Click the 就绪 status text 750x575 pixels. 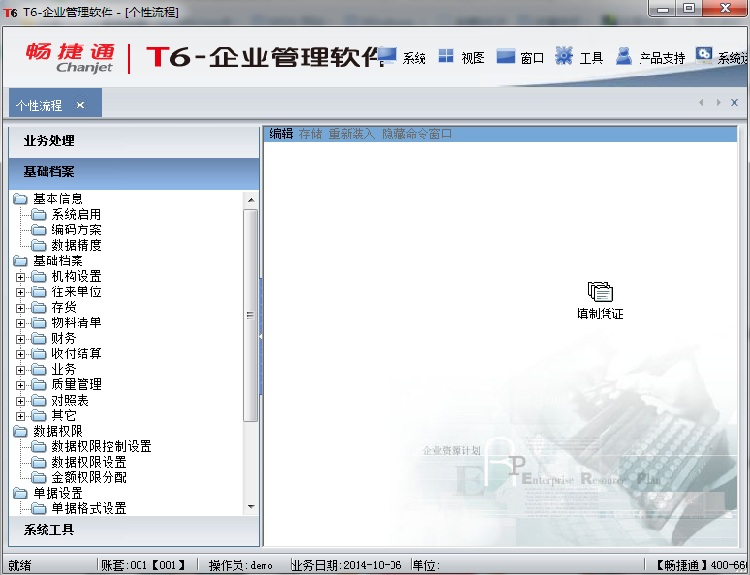pyautogui.click(x=20, y=565)
